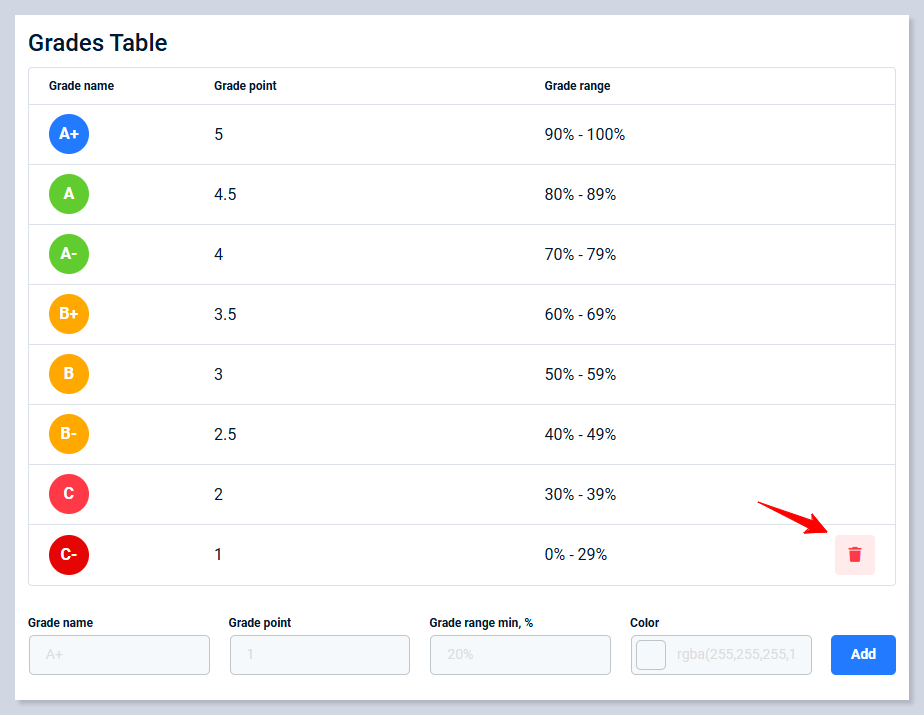Click the Grade name column header
Screen dimensions: 924x715
[x=81, y=86]
